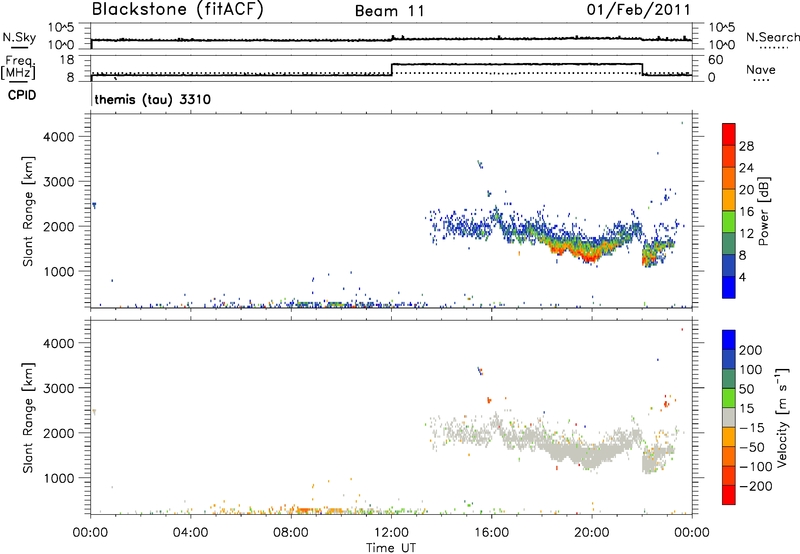Click the -15 label on velocity color bar

(752, 428)
